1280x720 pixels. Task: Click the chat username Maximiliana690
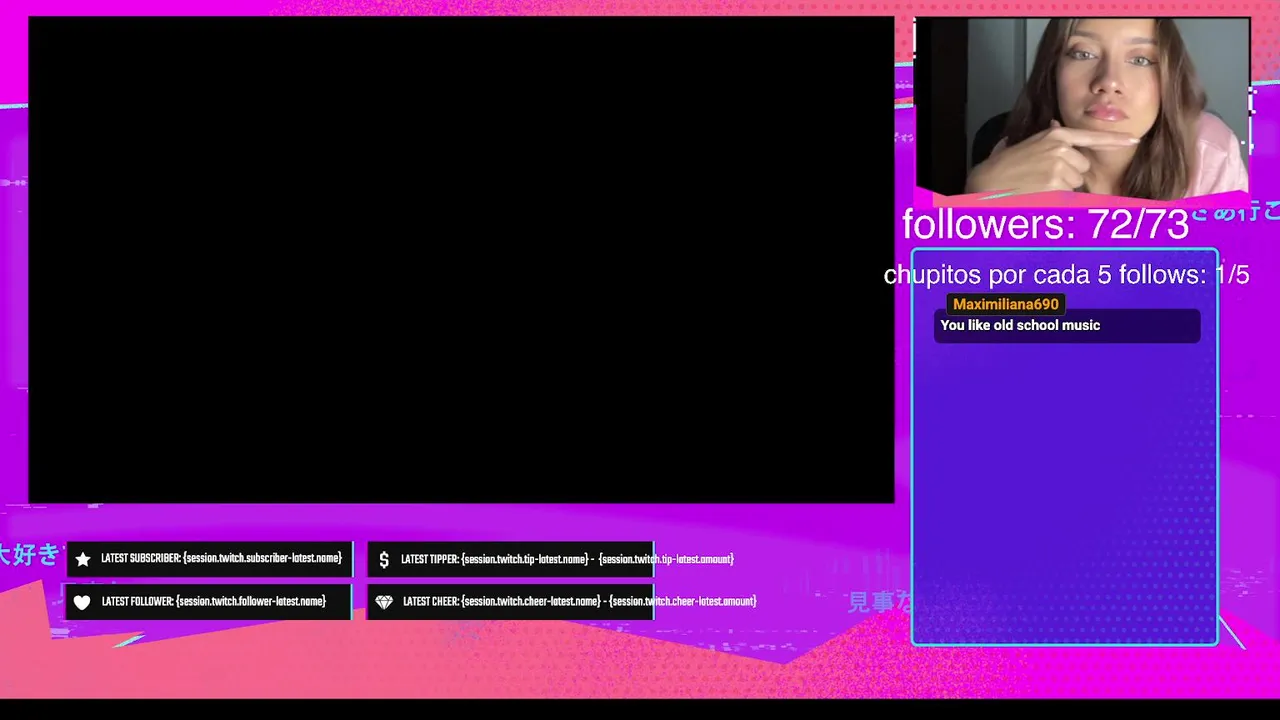[1005, 304]
